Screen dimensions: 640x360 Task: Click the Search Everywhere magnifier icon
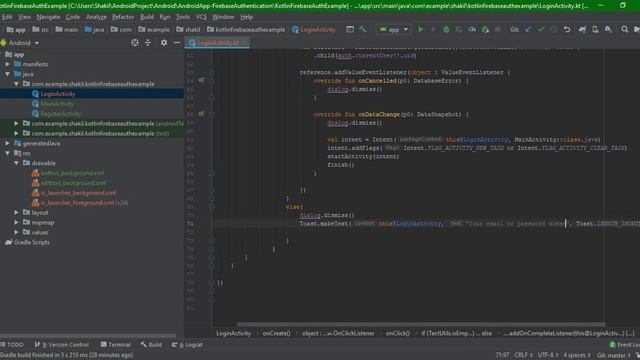[x=624, y=29]
